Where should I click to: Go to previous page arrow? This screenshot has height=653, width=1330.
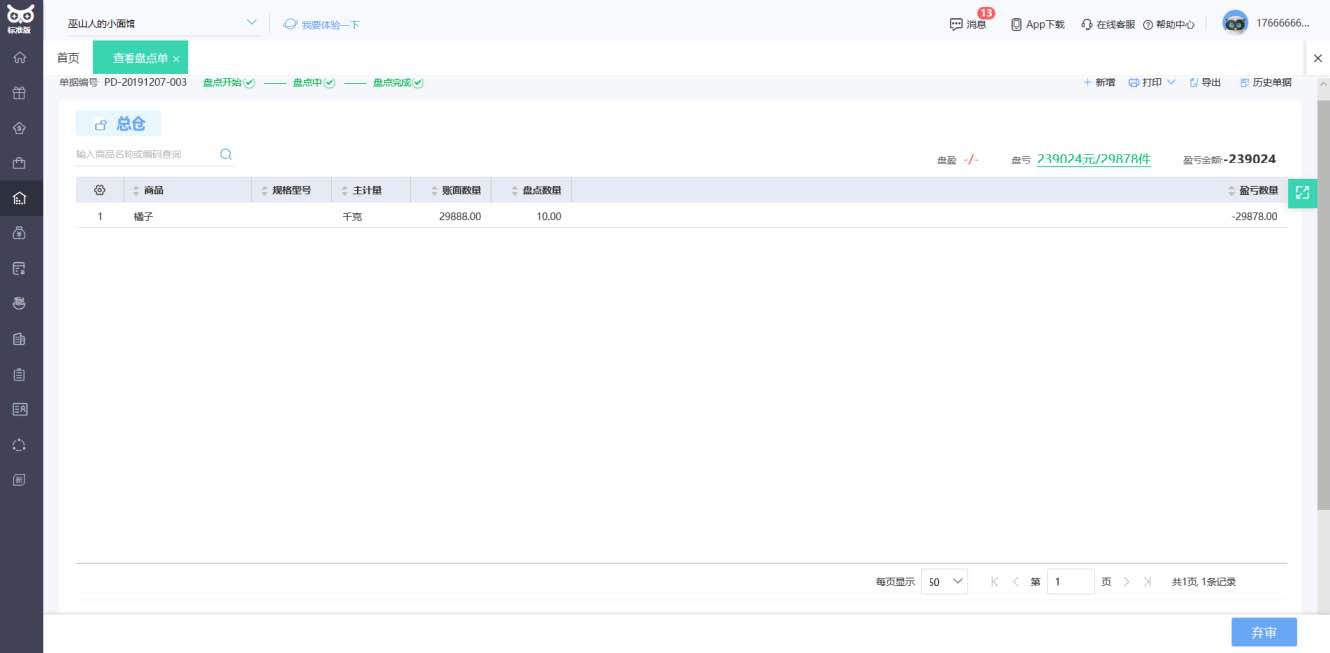1015,581
